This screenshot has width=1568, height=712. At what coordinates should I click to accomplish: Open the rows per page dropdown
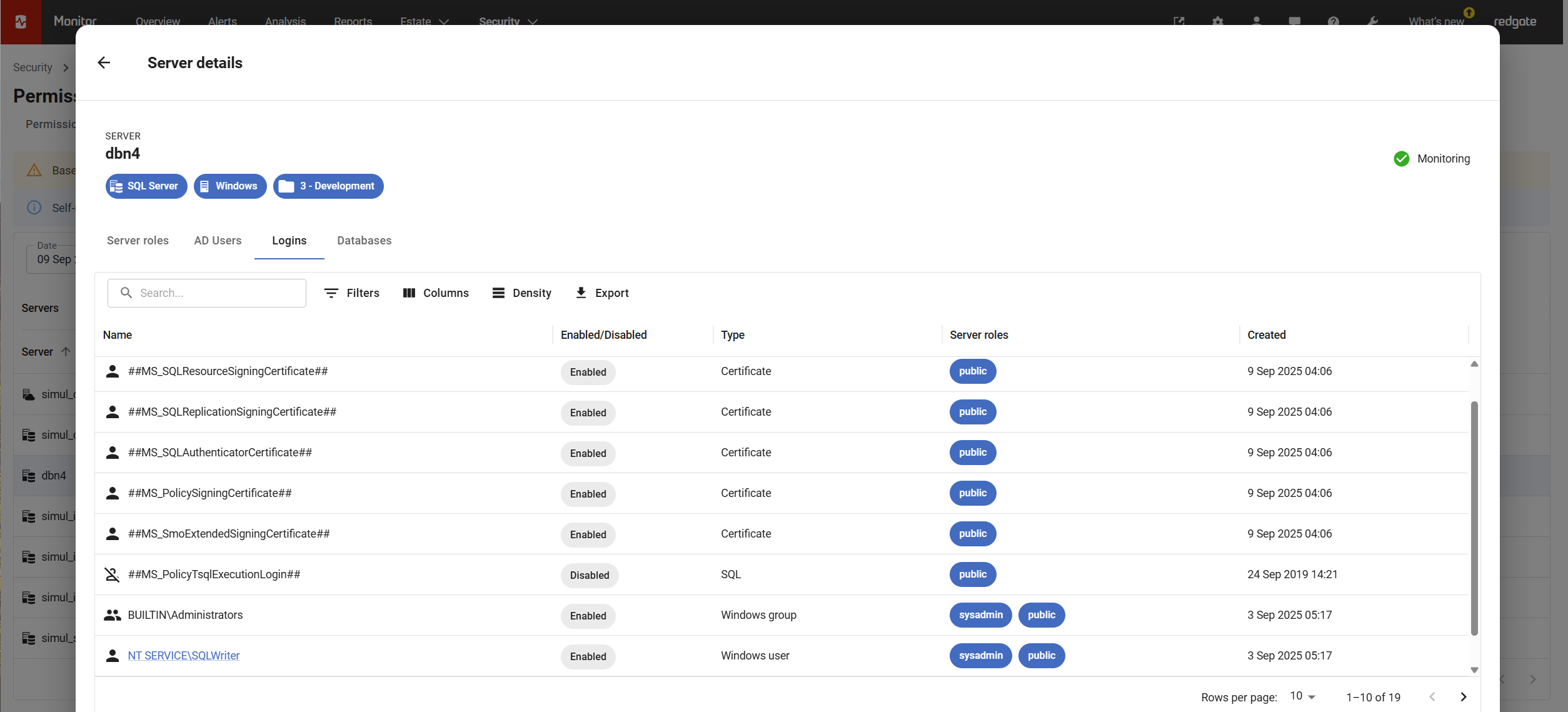[x=1303, y=696]
